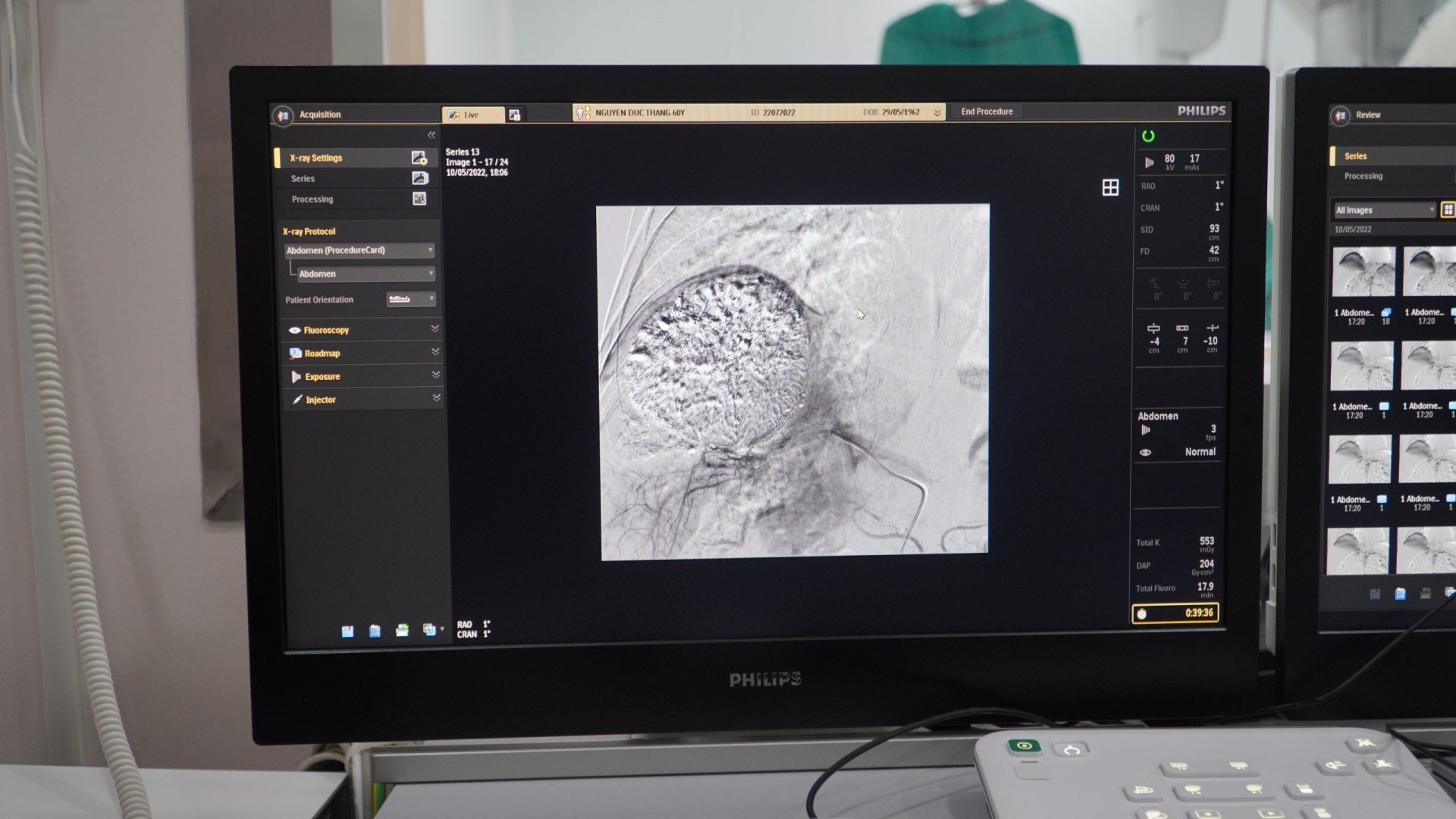
Task: Expand the Roadmap section chevron
Action: tap(435, 352)
